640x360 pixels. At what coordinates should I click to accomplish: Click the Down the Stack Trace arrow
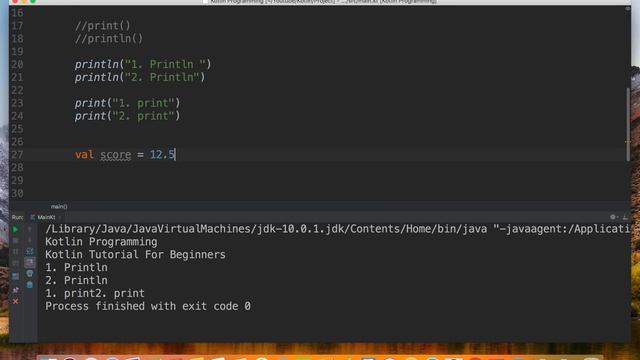coord(30,240)
